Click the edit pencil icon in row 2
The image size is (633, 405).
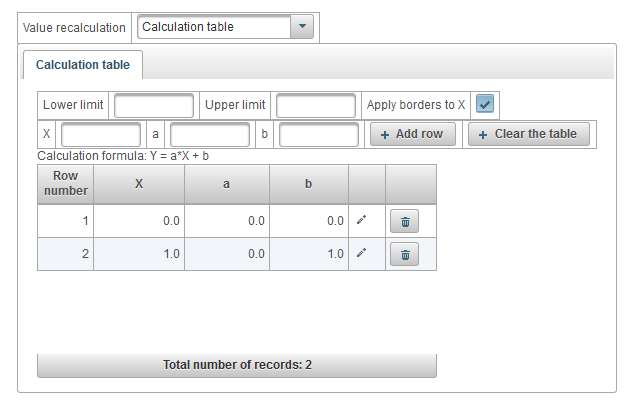tap(362, 254)
